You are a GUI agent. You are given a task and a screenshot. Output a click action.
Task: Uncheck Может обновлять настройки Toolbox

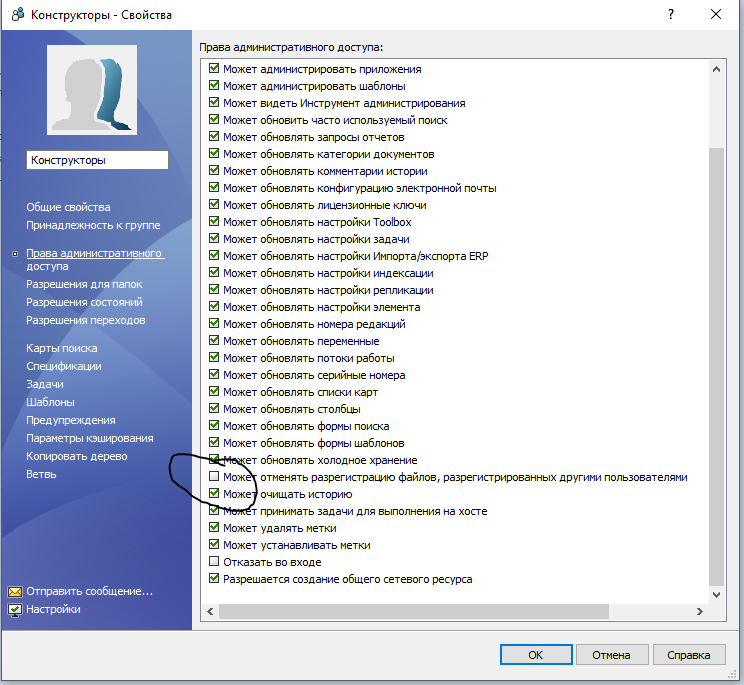[x=214, y=222]
